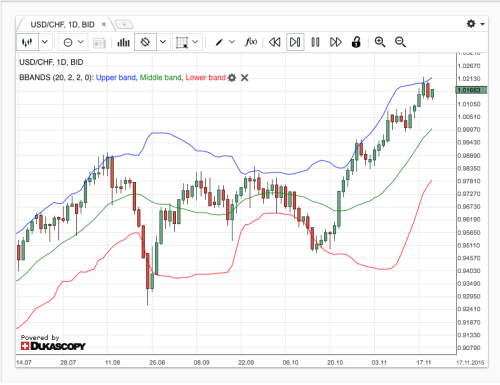Fast forward the chart

(x=336, y=42)
